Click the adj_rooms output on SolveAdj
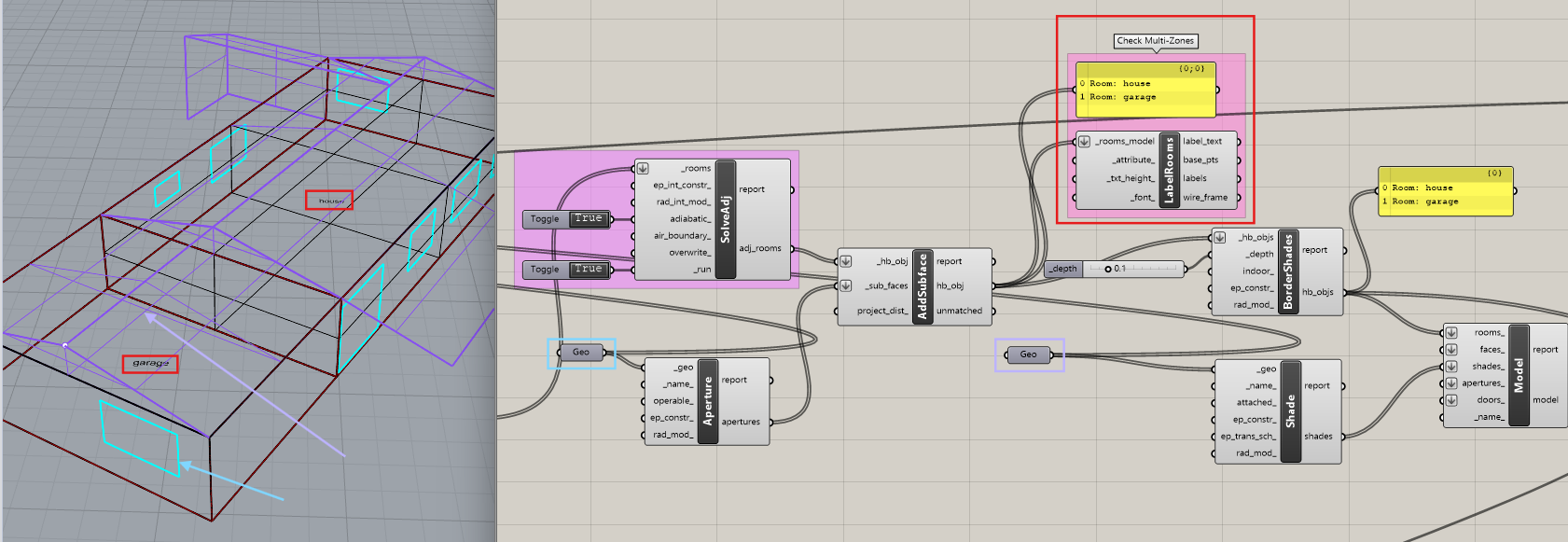The image size is (1568, 542). 760,248
